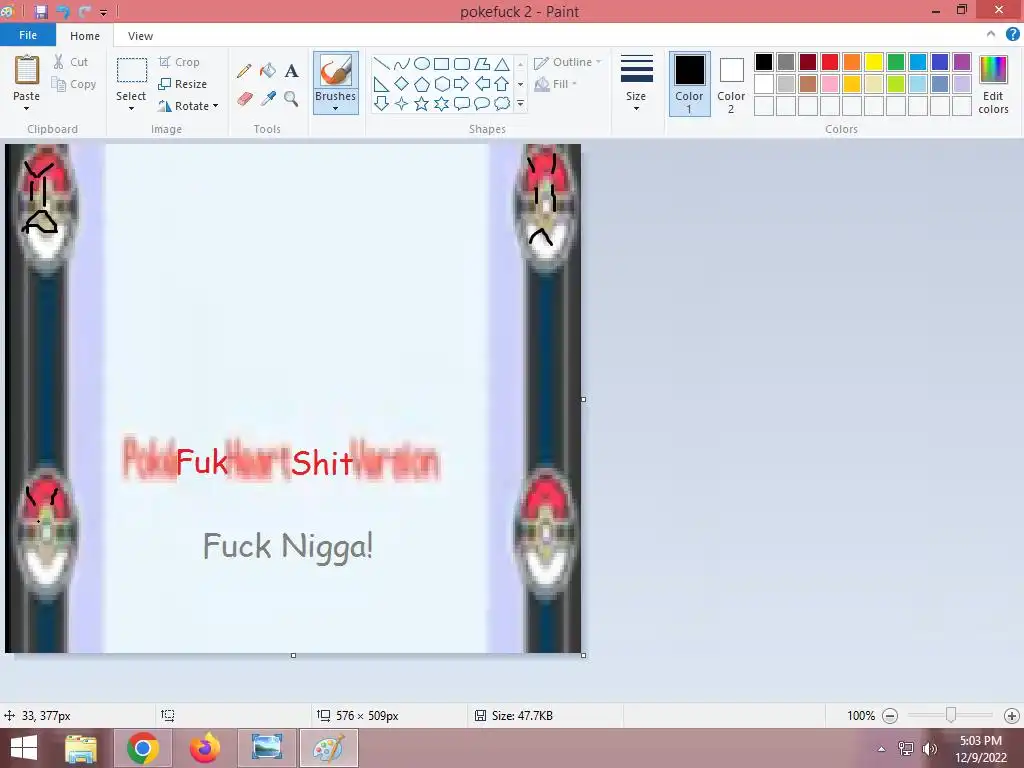Image resolution: width=1024 pixels, height=768 pixels.
Task: Choose the Rounded rectangle shape
Action: click(x=462, y=64)
